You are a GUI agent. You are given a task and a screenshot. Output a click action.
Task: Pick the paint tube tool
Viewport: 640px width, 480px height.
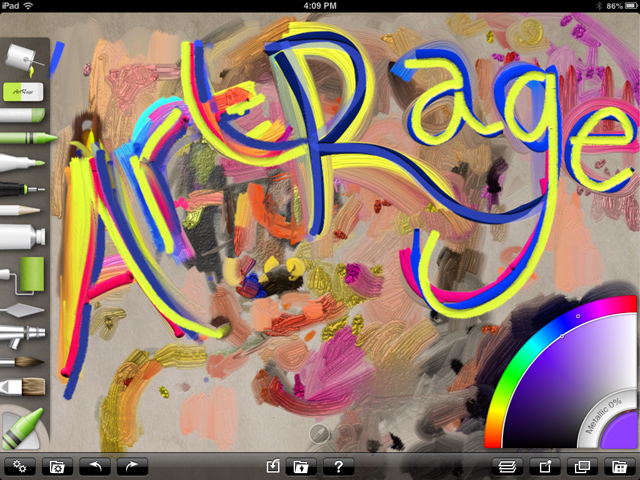22,236
